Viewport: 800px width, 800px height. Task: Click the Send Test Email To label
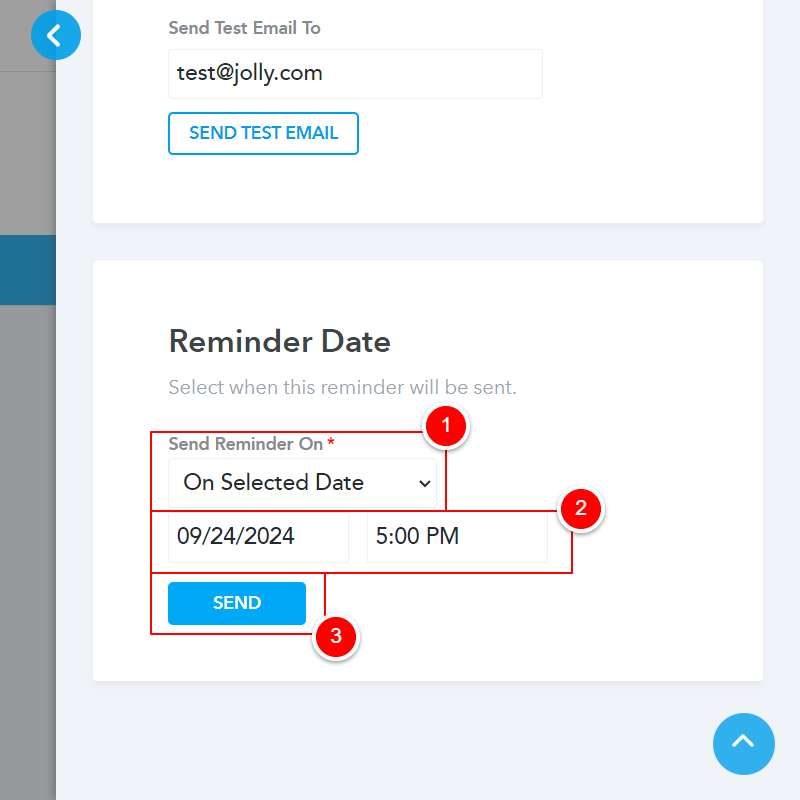(x=244, y=28)
